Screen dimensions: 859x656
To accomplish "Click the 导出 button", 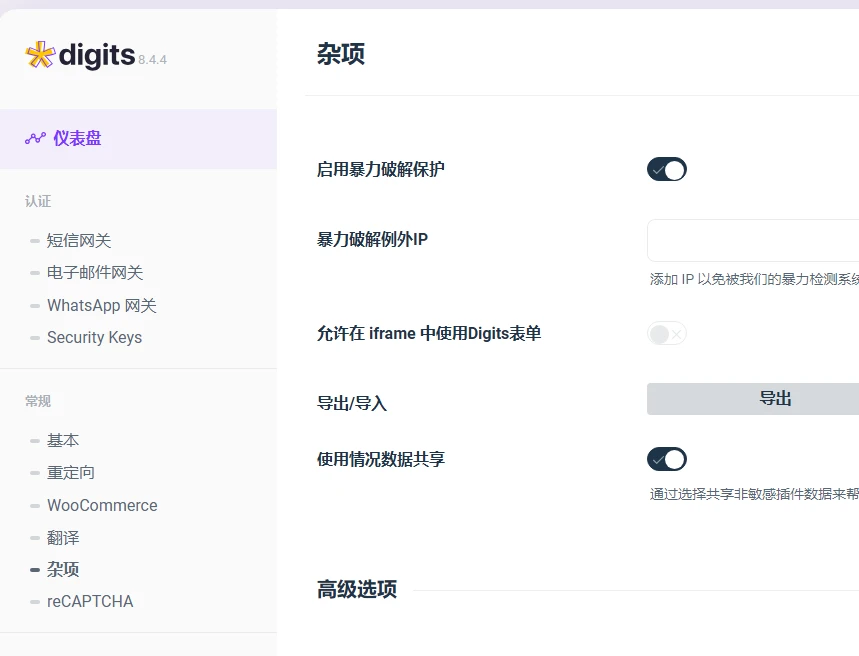I will tap(777, 398).
